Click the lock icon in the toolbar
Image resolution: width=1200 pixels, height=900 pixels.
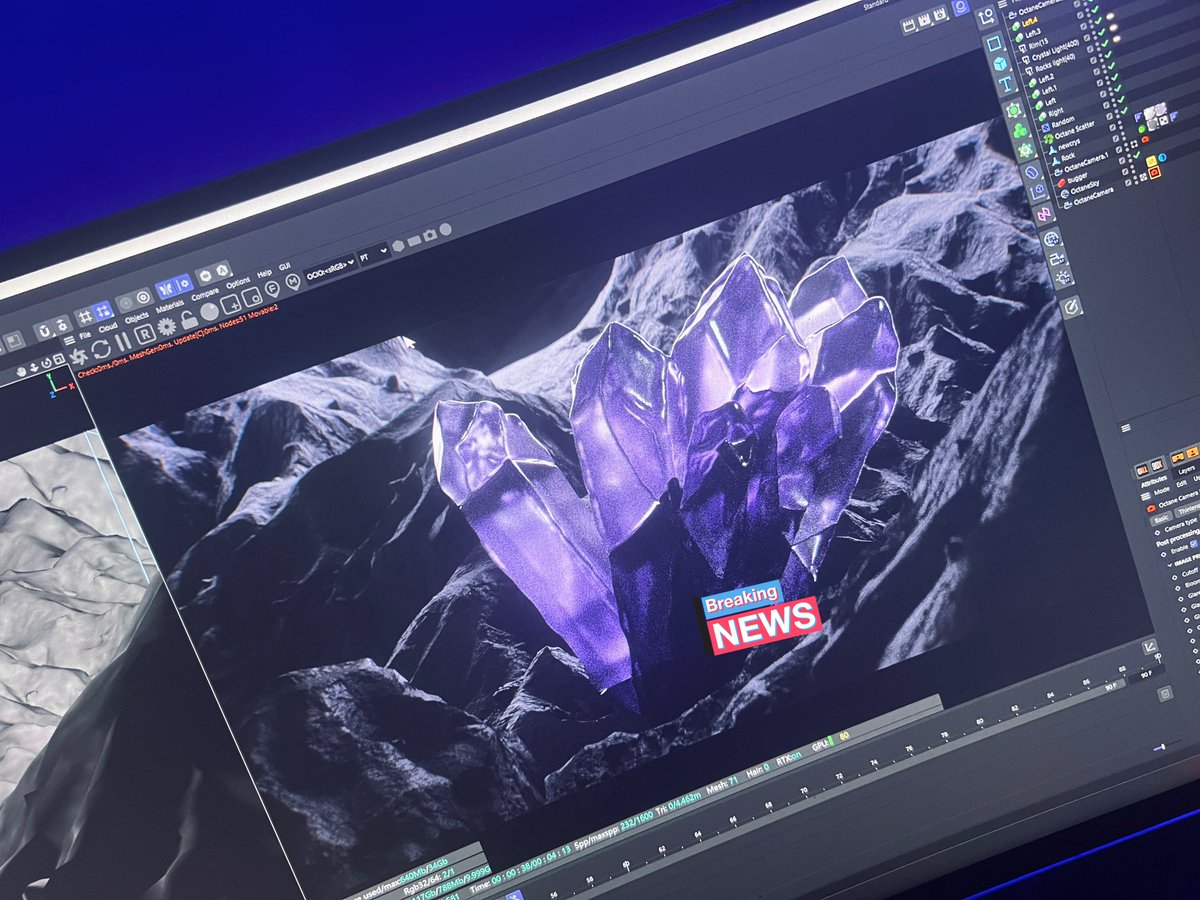pyautogui.click(x=190, y=319)
